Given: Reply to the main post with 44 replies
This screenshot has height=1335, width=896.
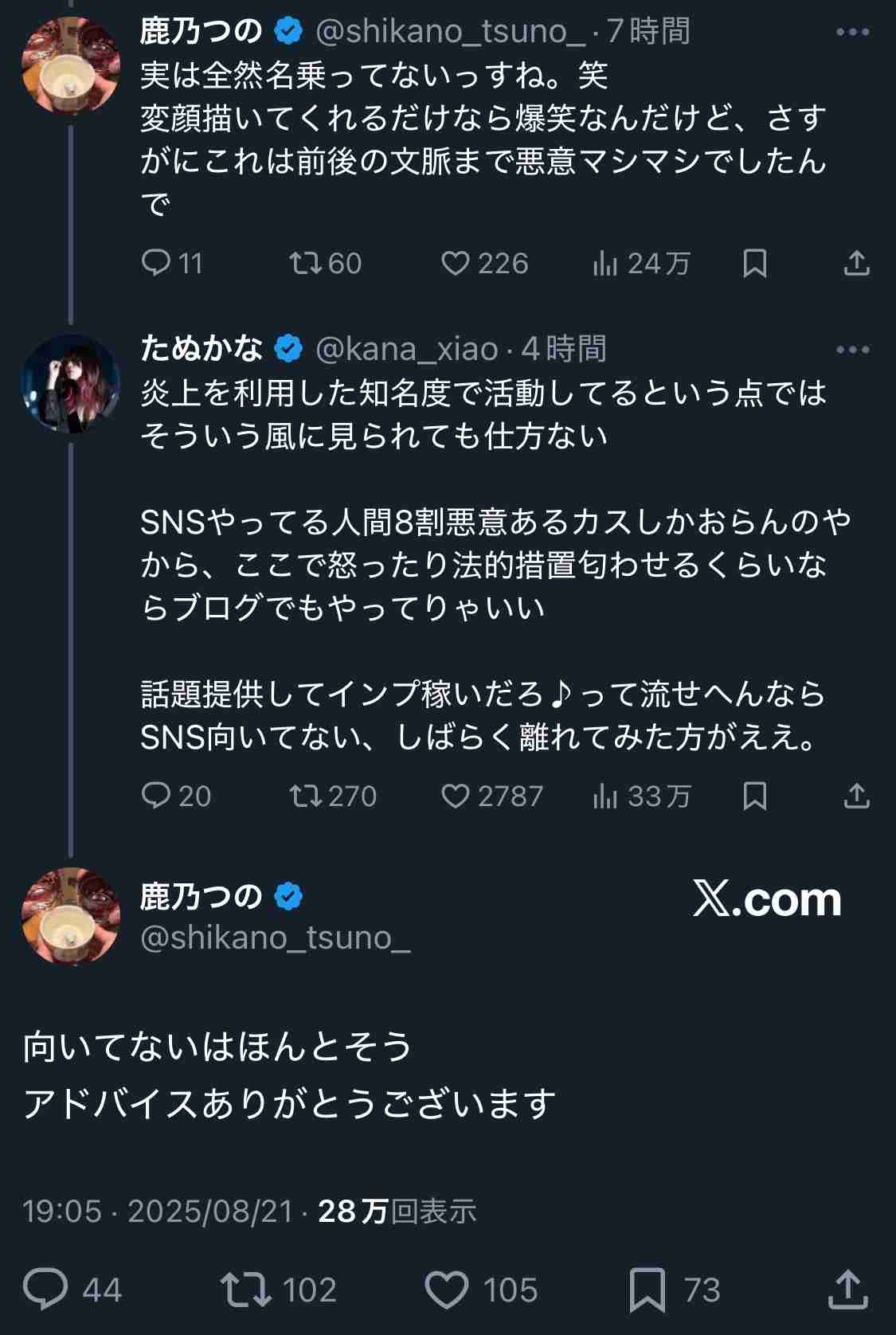Looking at the screenshot, I should click(x=46, y=1290).
